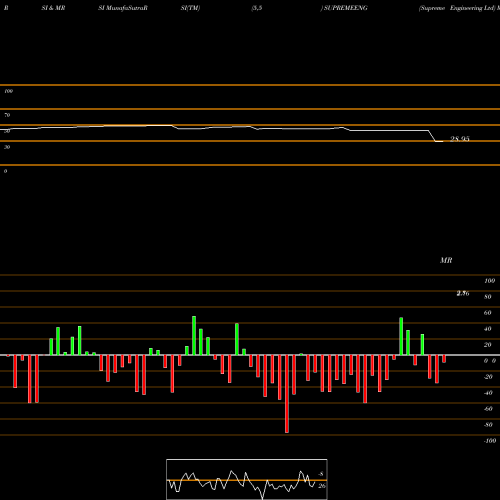Click the SUPREMEENG ticker text in header

(x=346, y=8)
